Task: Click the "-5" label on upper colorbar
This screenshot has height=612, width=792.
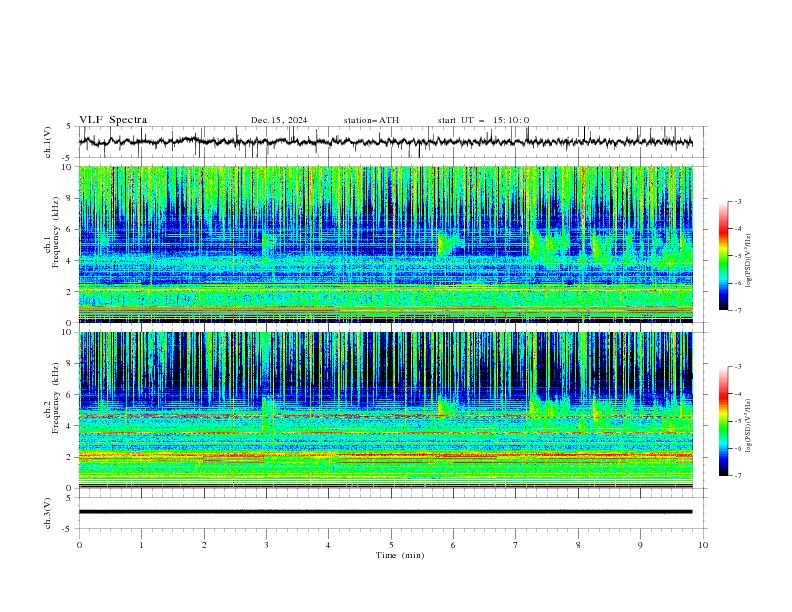Action: tap(738, 256)
